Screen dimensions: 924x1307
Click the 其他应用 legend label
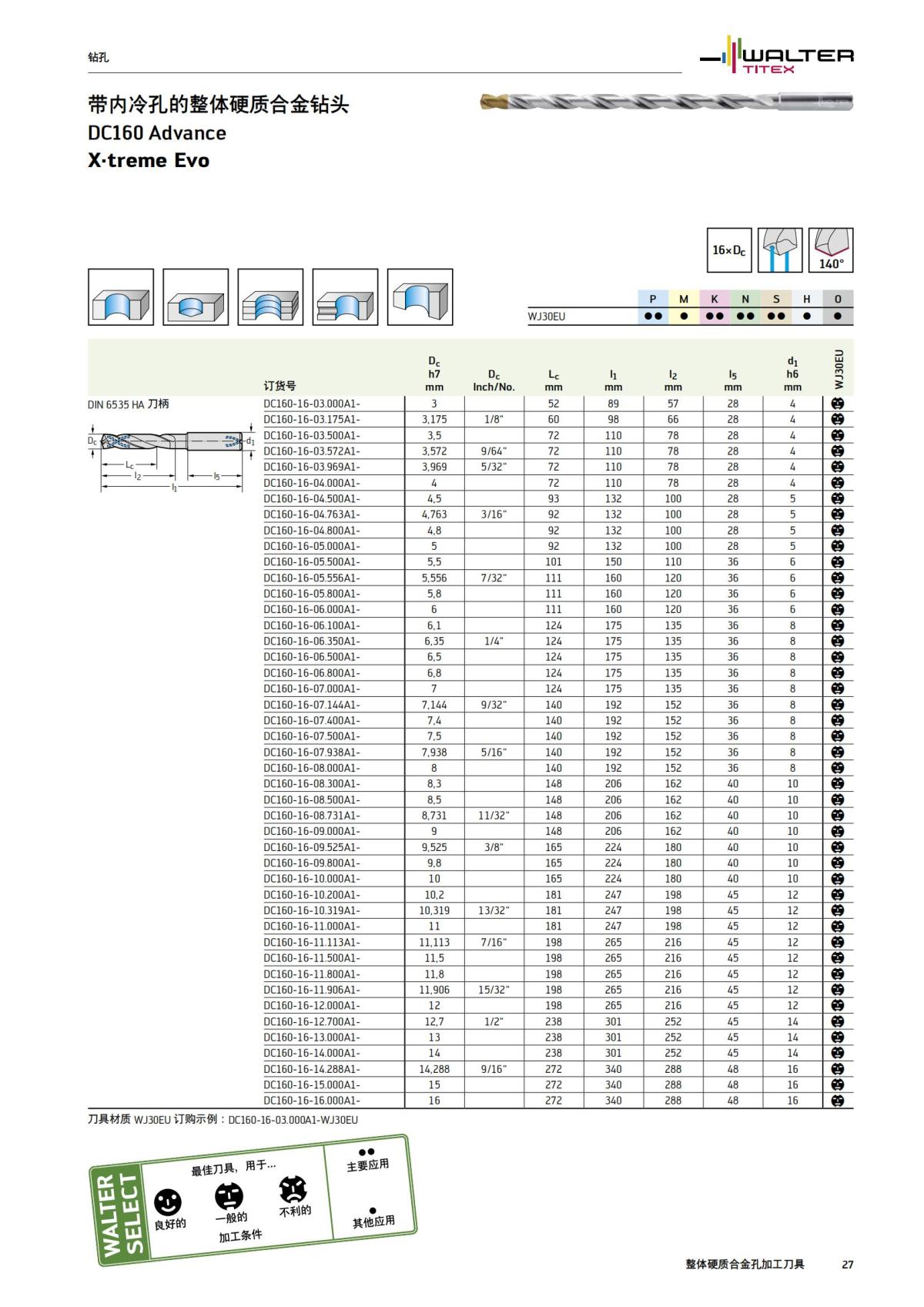(373, 1222)
